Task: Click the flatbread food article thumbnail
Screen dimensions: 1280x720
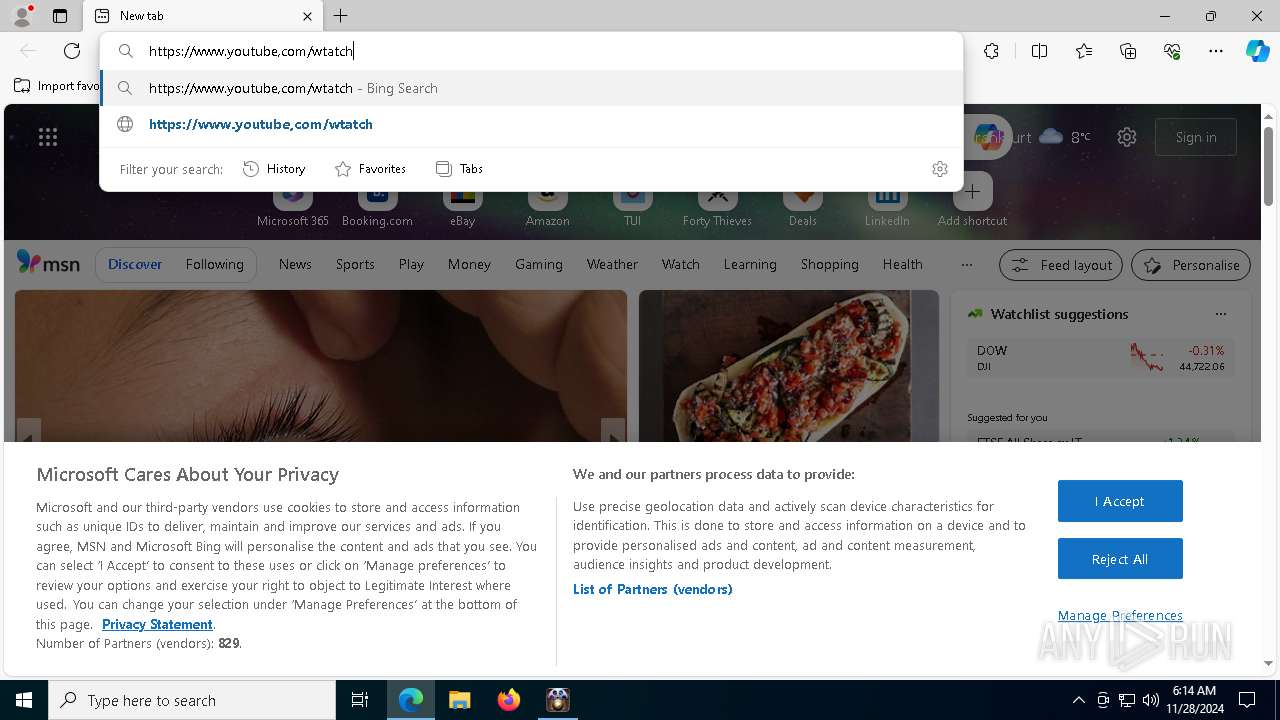Action: coord(789,366)
